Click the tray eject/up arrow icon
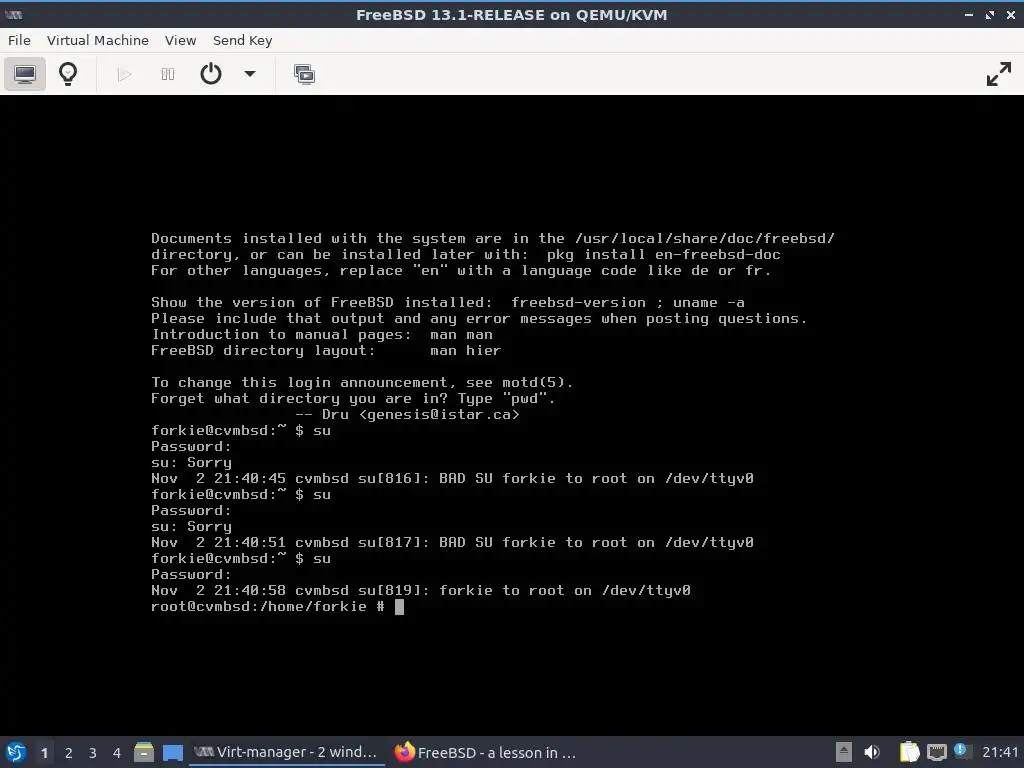The height and width of the screenshot is (768, 1024). tap(844, 752)
